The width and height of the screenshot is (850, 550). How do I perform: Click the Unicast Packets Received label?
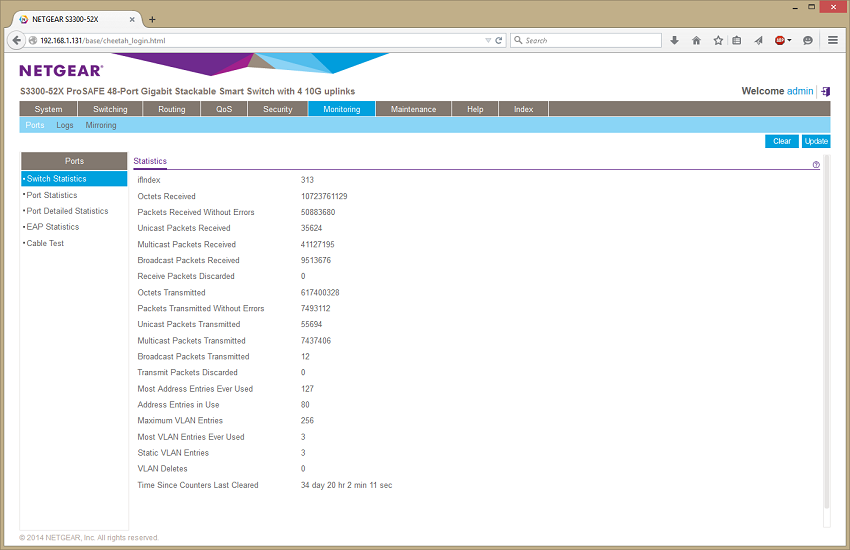coord(184,228)
